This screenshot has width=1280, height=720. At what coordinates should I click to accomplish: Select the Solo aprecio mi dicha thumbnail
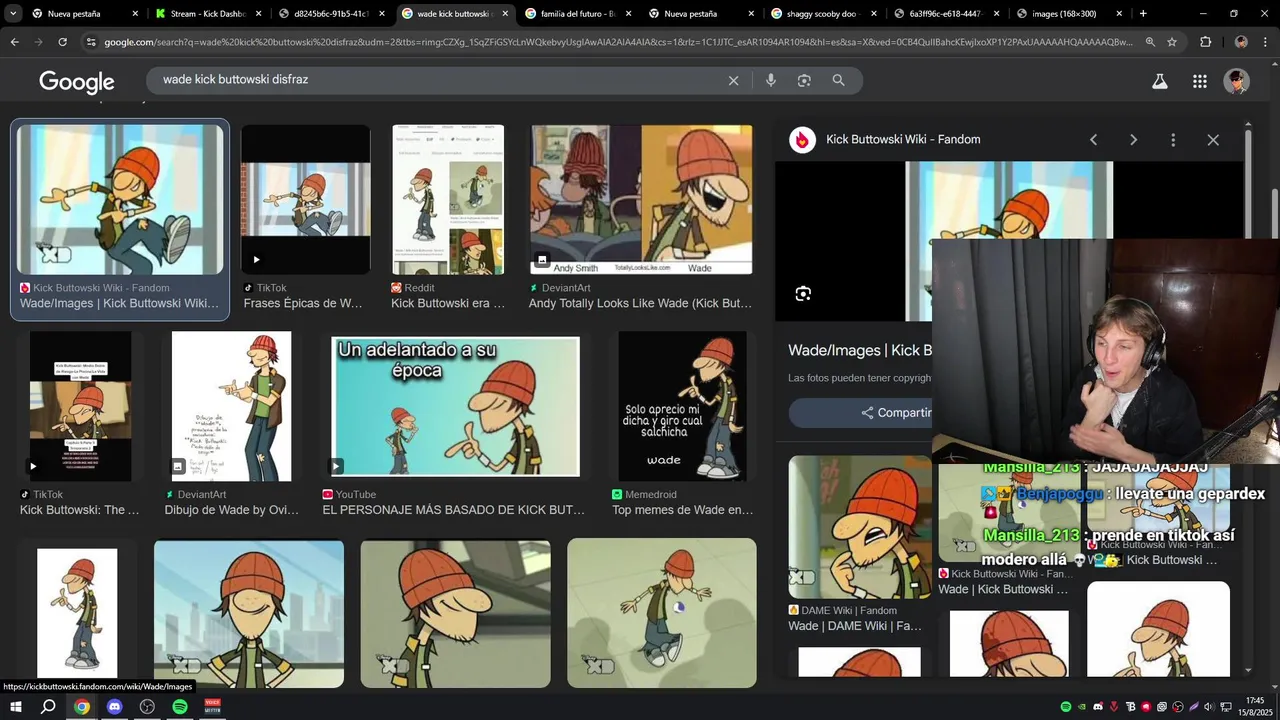click(x=682, y=406)
